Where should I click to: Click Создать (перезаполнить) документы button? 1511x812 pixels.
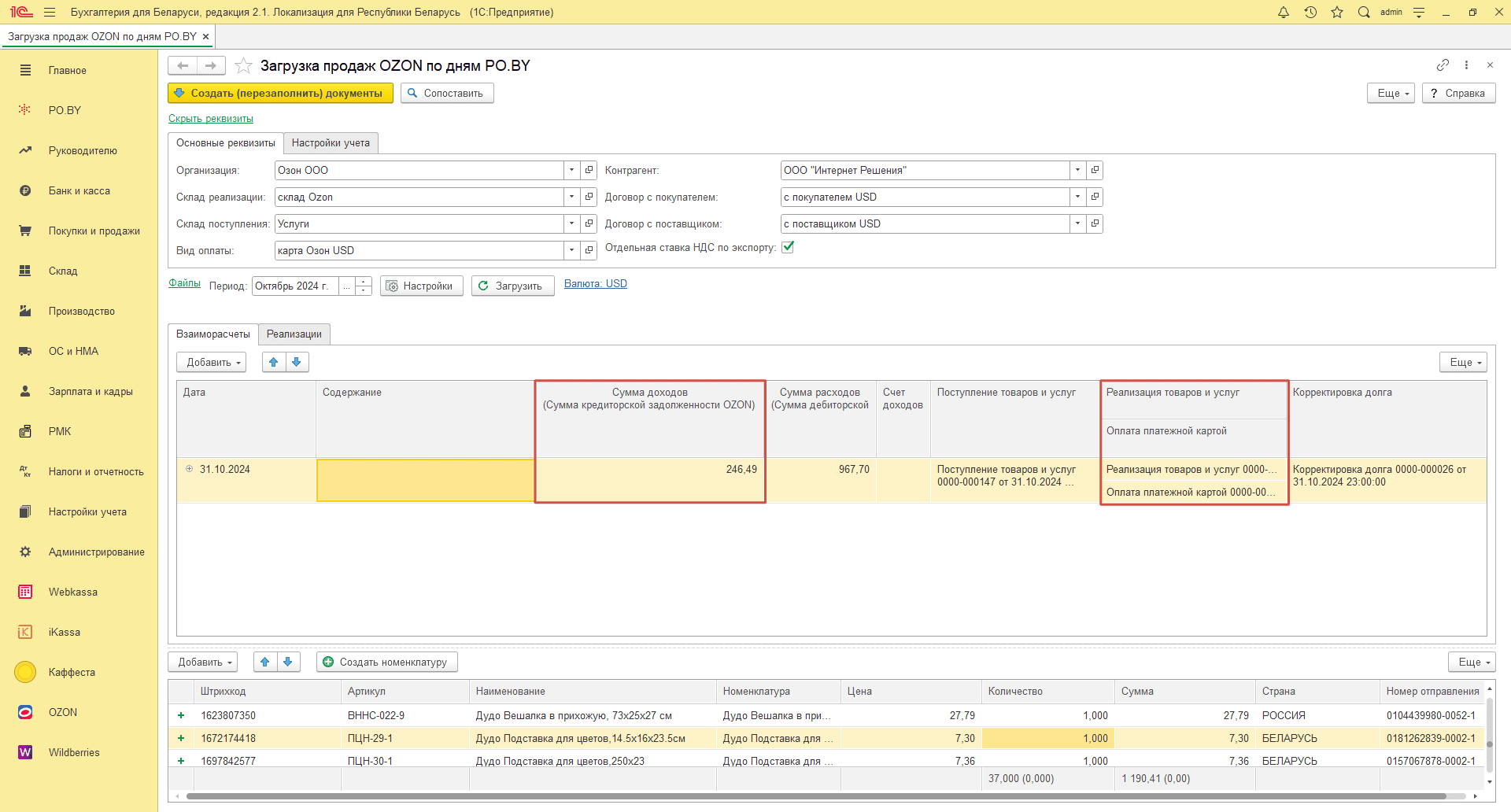(280, 93)
